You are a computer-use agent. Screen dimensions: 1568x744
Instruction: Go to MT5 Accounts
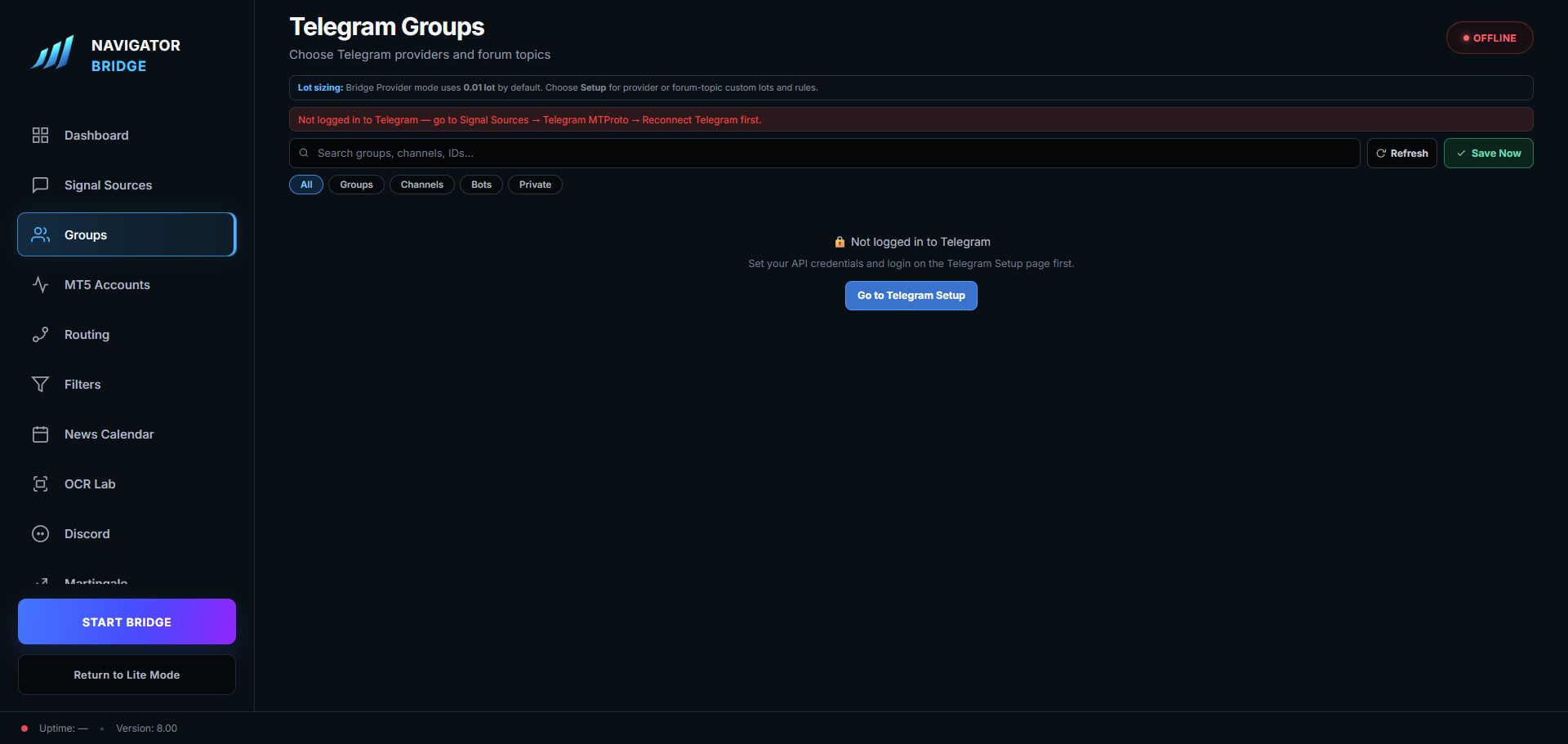pyautogui.click(x=127, y=285)
